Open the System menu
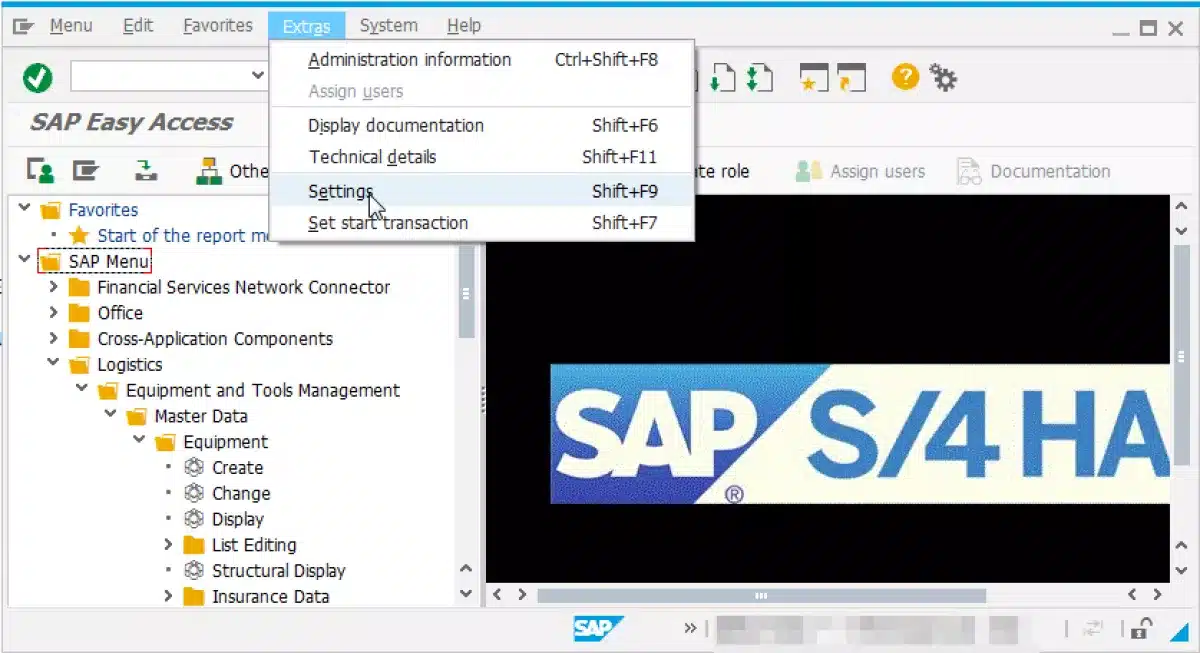1200x653 pixels. click(389, 26)
